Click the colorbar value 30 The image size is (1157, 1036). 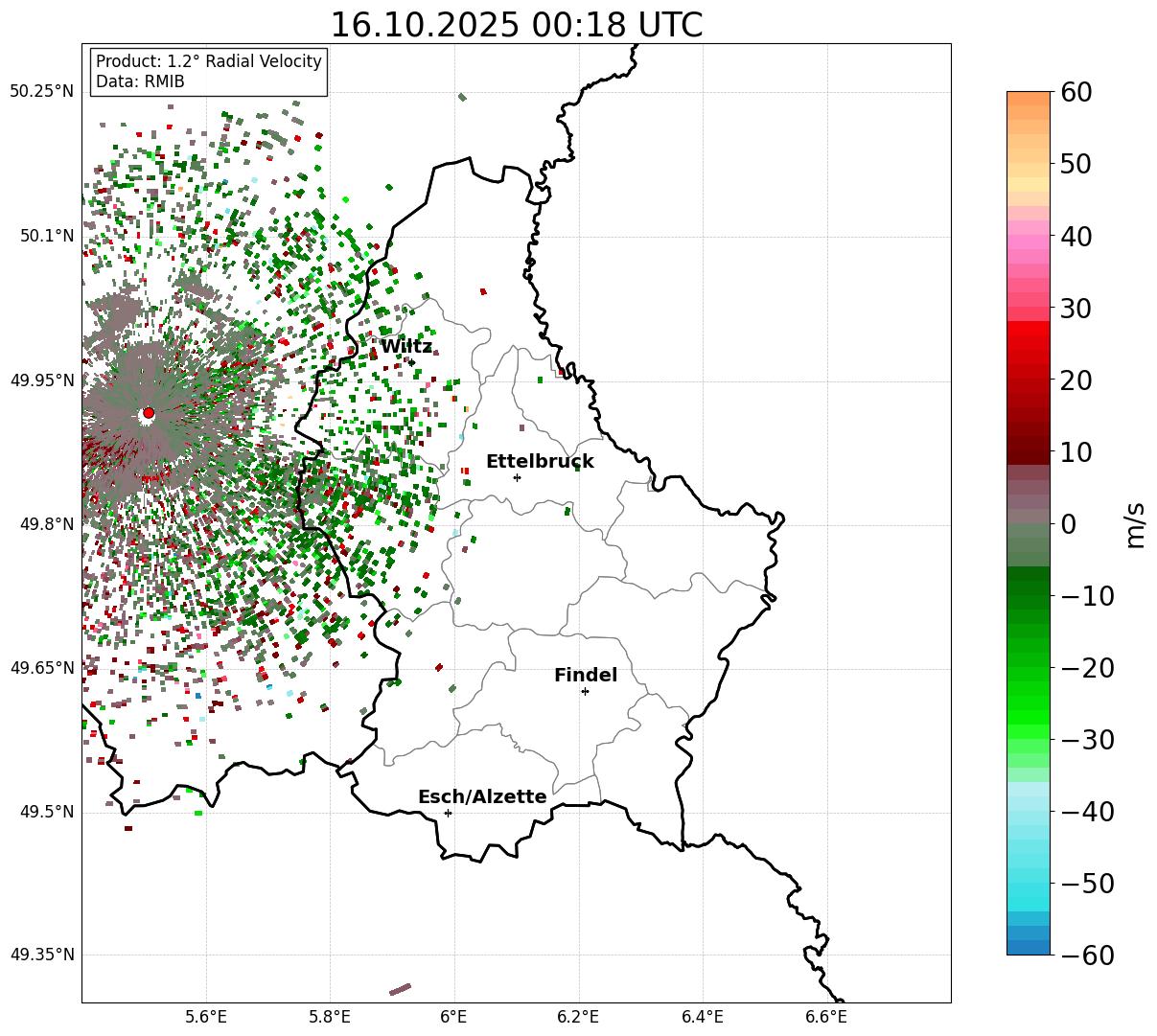pos(1076,309)
